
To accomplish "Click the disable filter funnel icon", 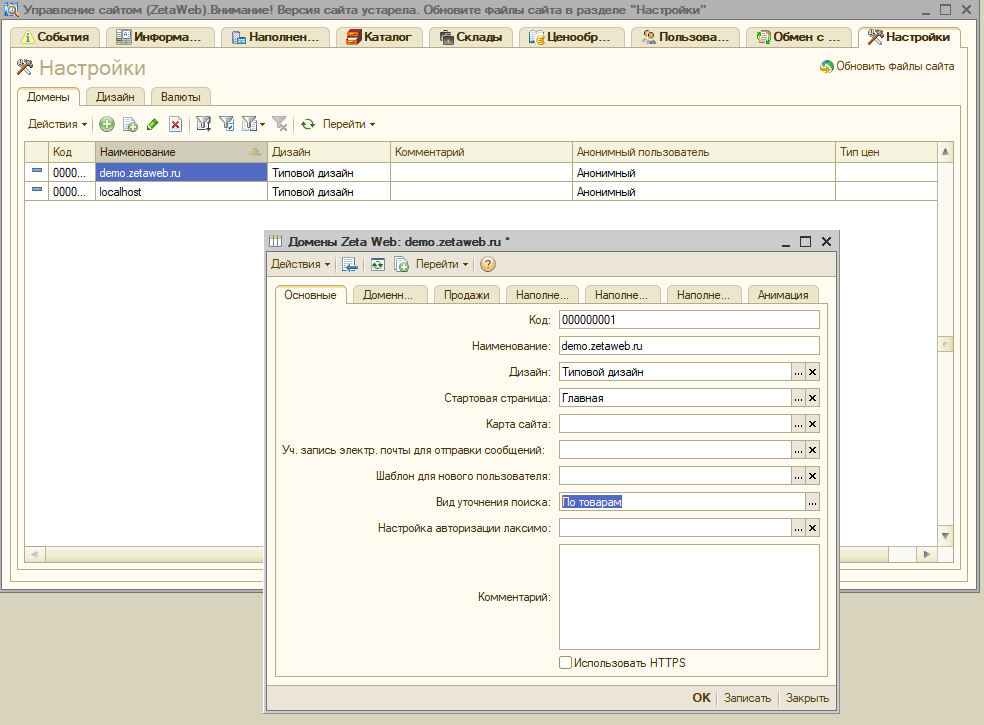I will click(280, 124).
